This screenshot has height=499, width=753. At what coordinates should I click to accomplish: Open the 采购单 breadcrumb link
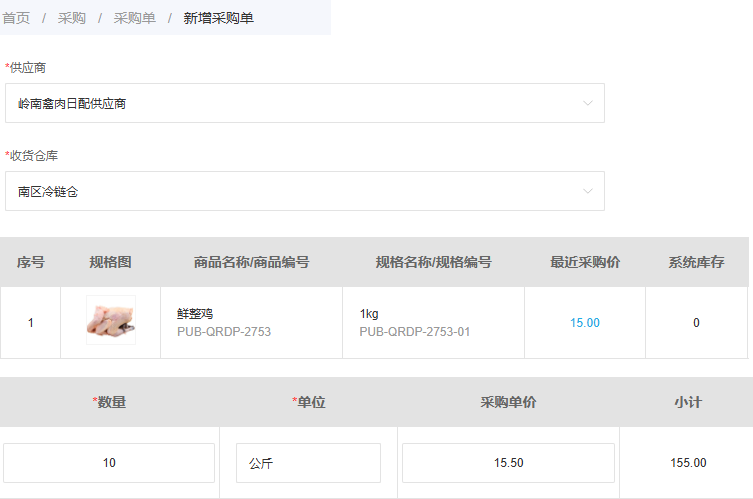click(134, 18)
